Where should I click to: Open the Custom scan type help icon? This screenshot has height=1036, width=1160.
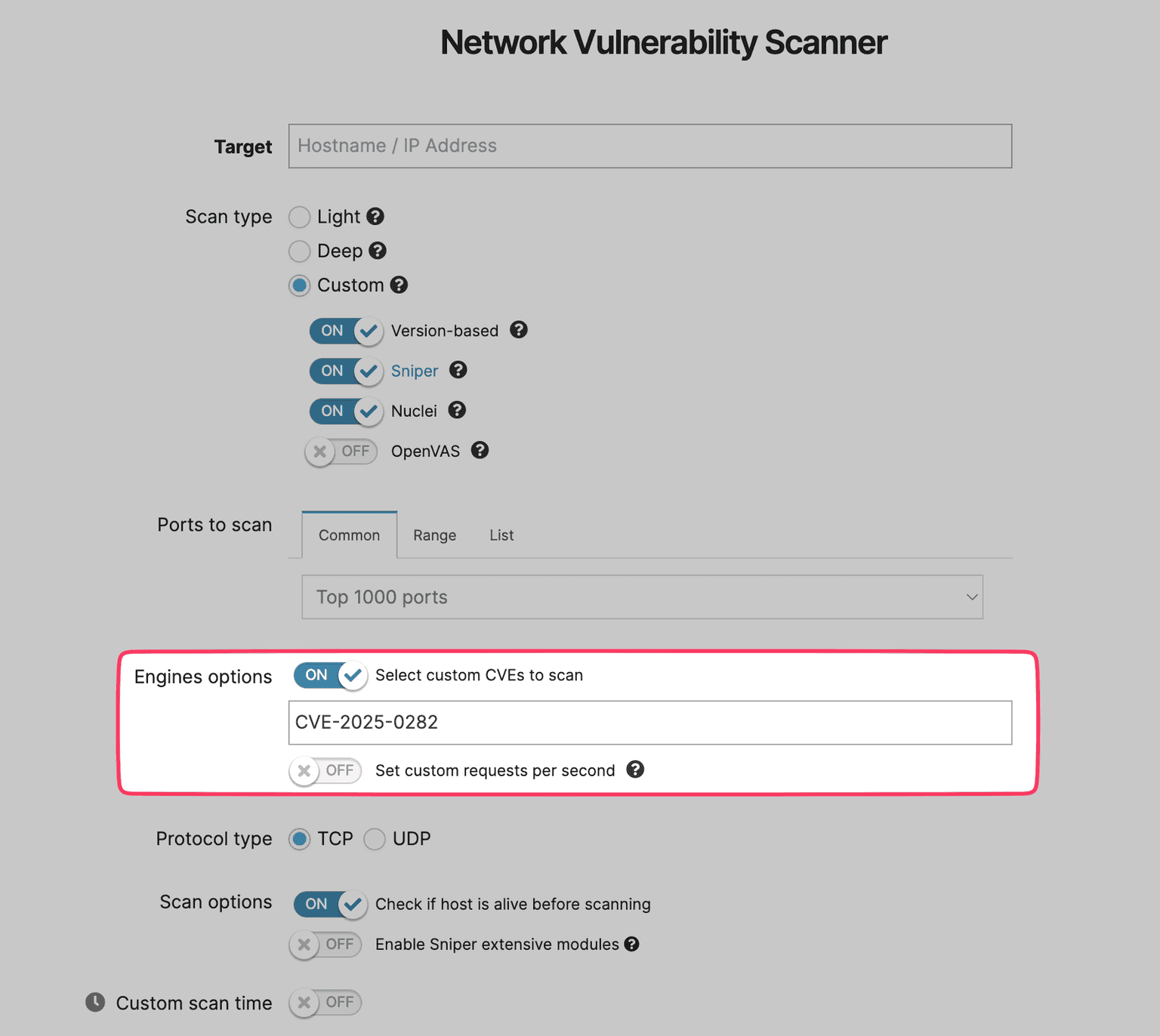pyautogui.click(x=399, y=285)
